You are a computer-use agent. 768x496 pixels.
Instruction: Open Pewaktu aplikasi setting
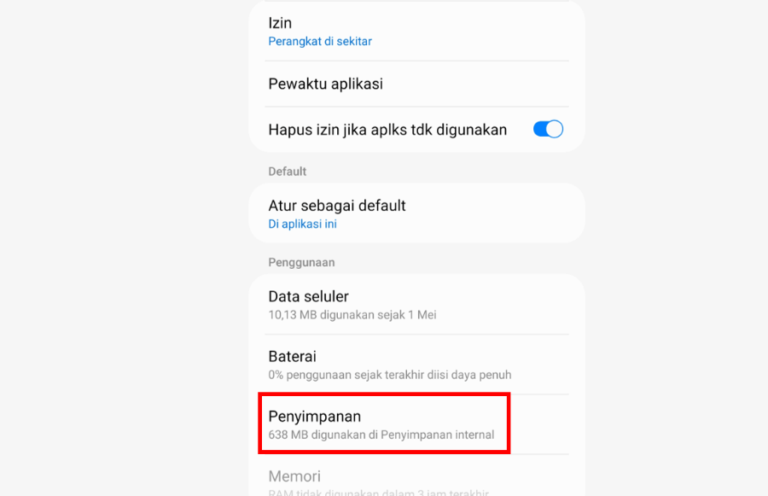[416, 84]
